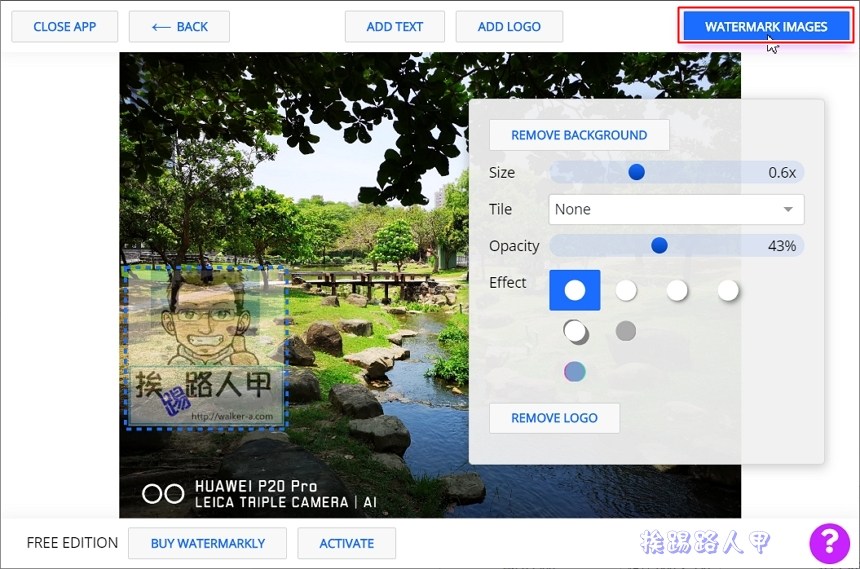Screen dimensions: 860x569
Task: Select the gray circle effect
Action: (626, 331)
